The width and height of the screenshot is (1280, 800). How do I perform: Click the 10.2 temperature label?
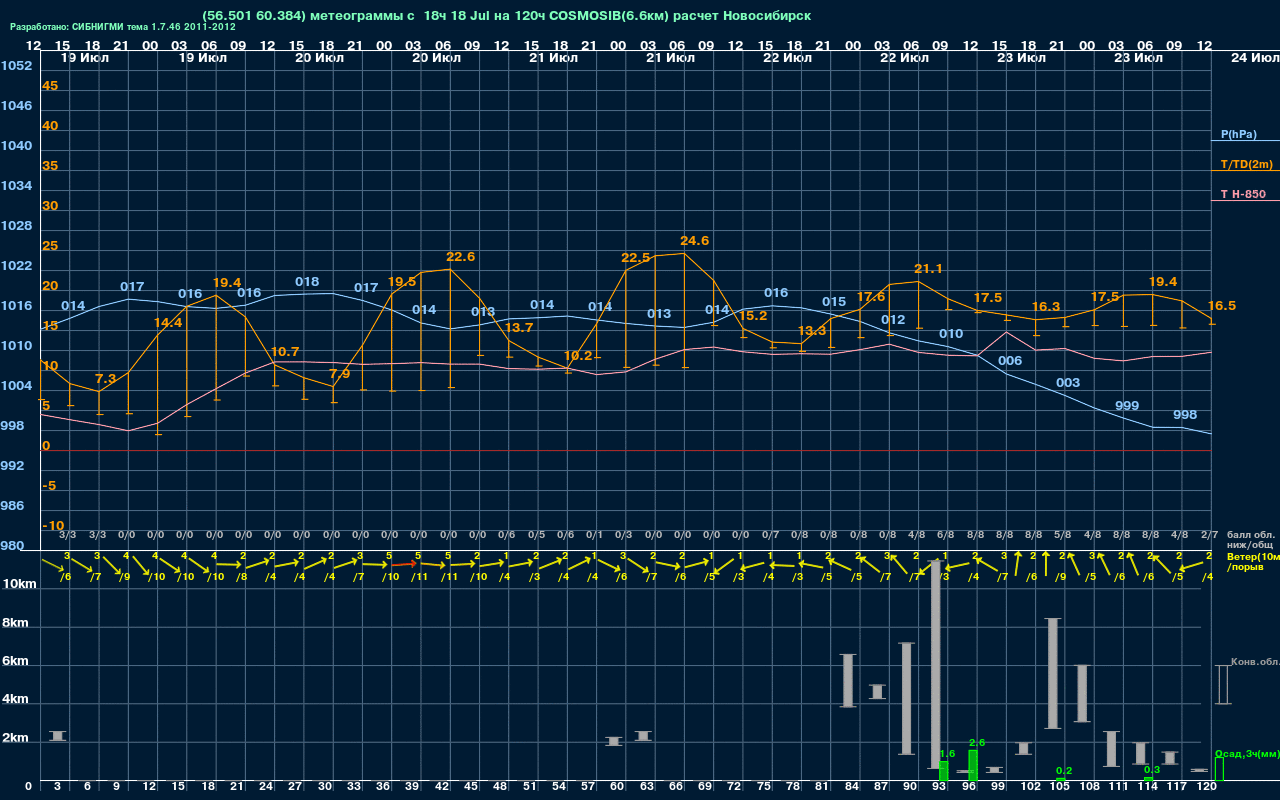[x=578, y=356]
